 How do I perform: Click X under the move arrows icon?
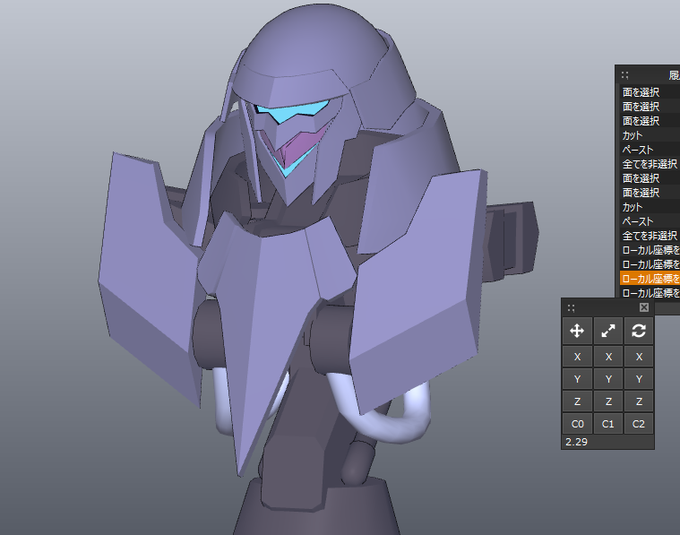[x=577, y=357]
